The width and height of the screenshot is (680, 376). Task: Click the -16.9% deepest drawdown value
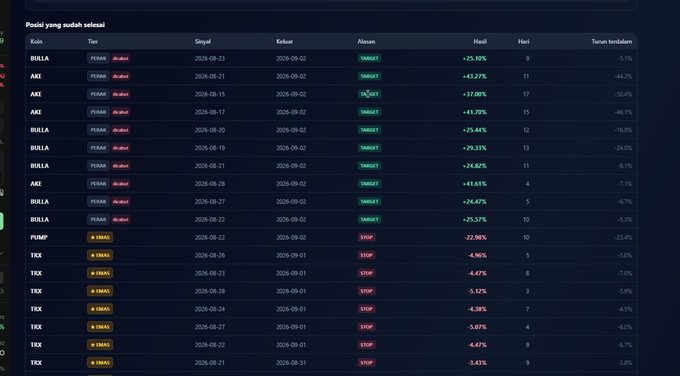point(623,130)
